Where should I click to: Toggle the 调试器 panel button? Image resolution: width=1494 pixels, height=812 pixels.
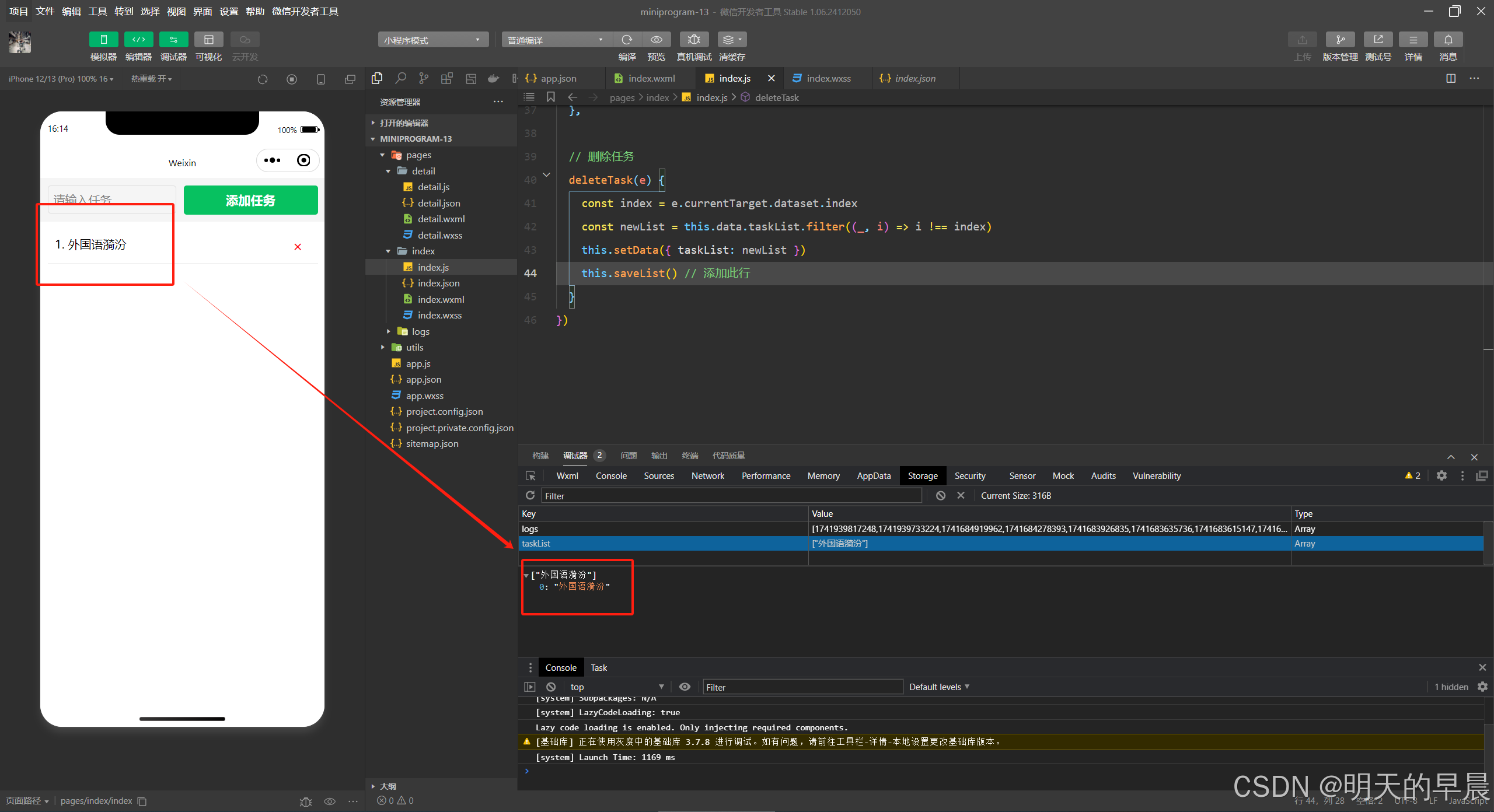pos(173,40)
